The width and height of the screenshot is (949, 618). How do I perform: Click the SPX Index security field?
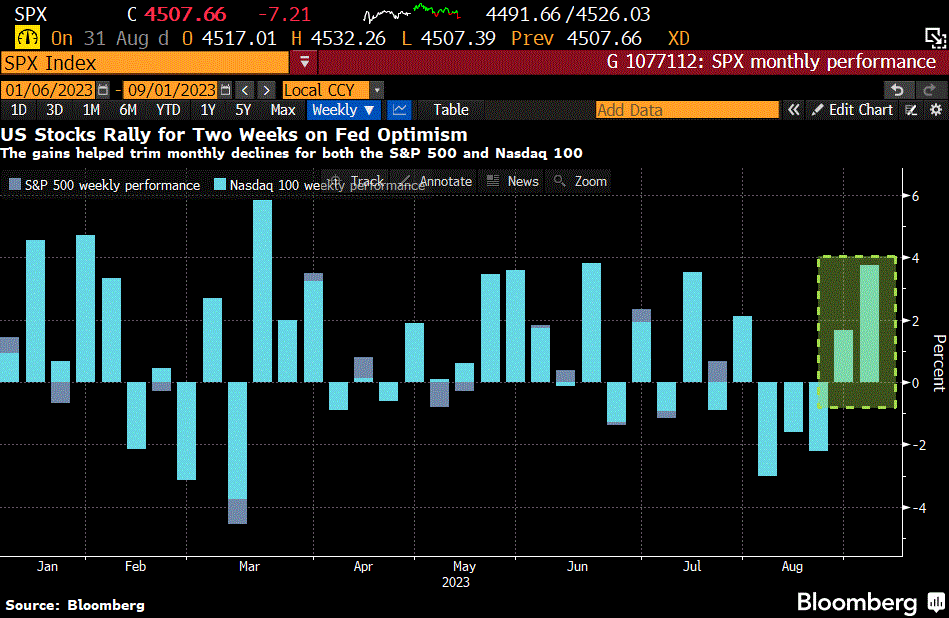pyautogui.click(x=145, y=63)
